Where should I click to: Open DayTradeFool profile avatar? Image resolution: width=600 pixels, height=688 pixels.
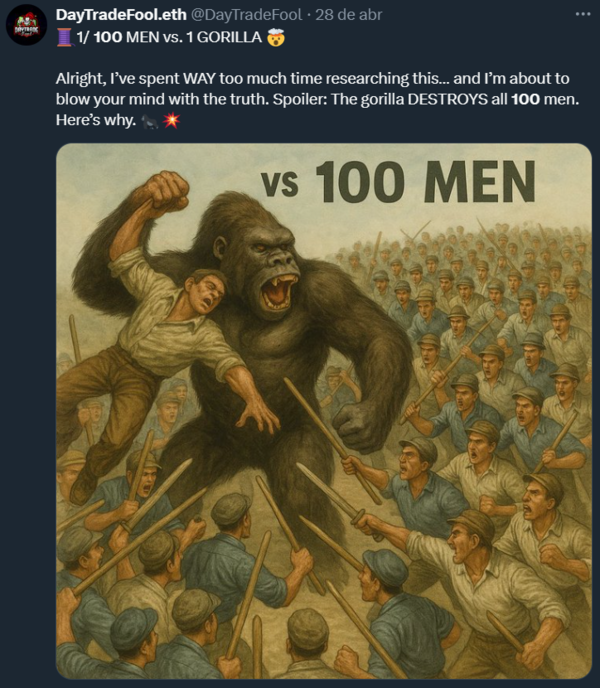pos(26,25)
